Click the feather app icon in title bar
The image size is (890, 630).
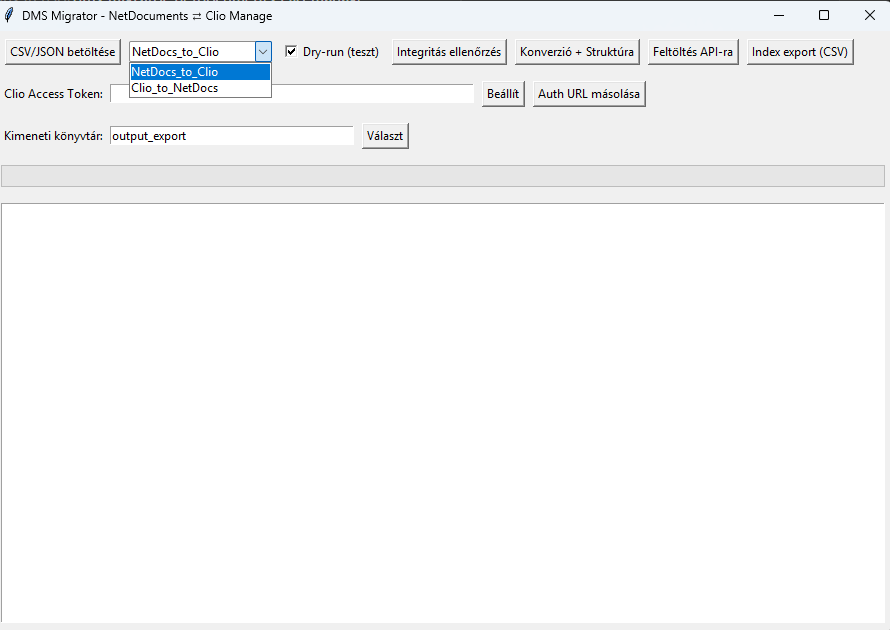(x=9, y=15)
